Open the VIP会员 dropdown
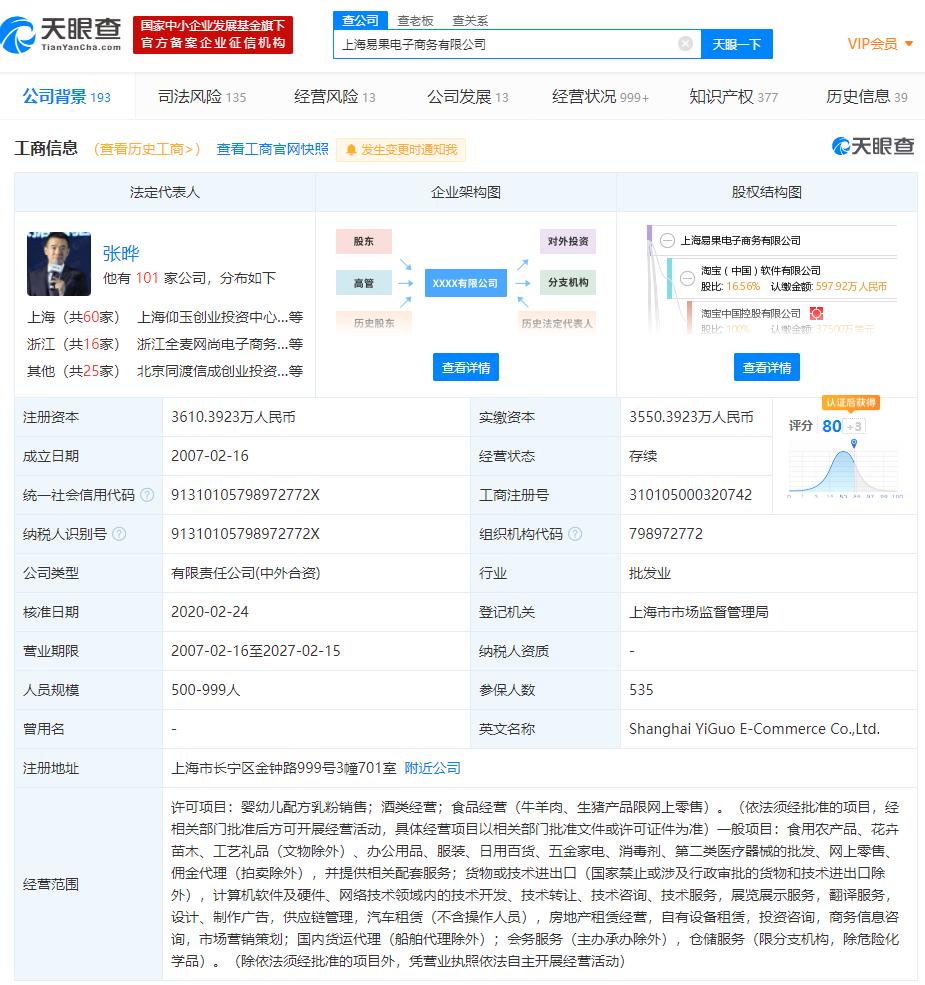Viewport: 925px width, 985px height. (880, 43)
